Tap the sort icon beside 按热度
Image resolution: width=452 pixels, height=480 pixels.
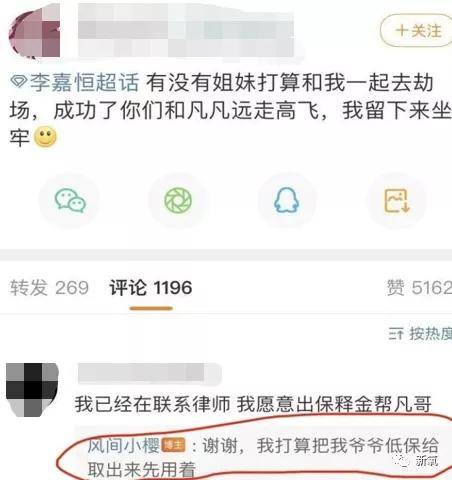tap(396, 333)
